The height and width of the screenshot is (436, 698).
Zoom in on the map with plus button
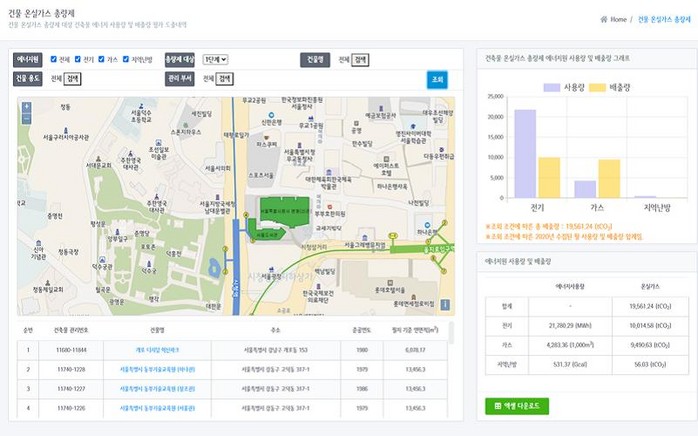(27, 107)
